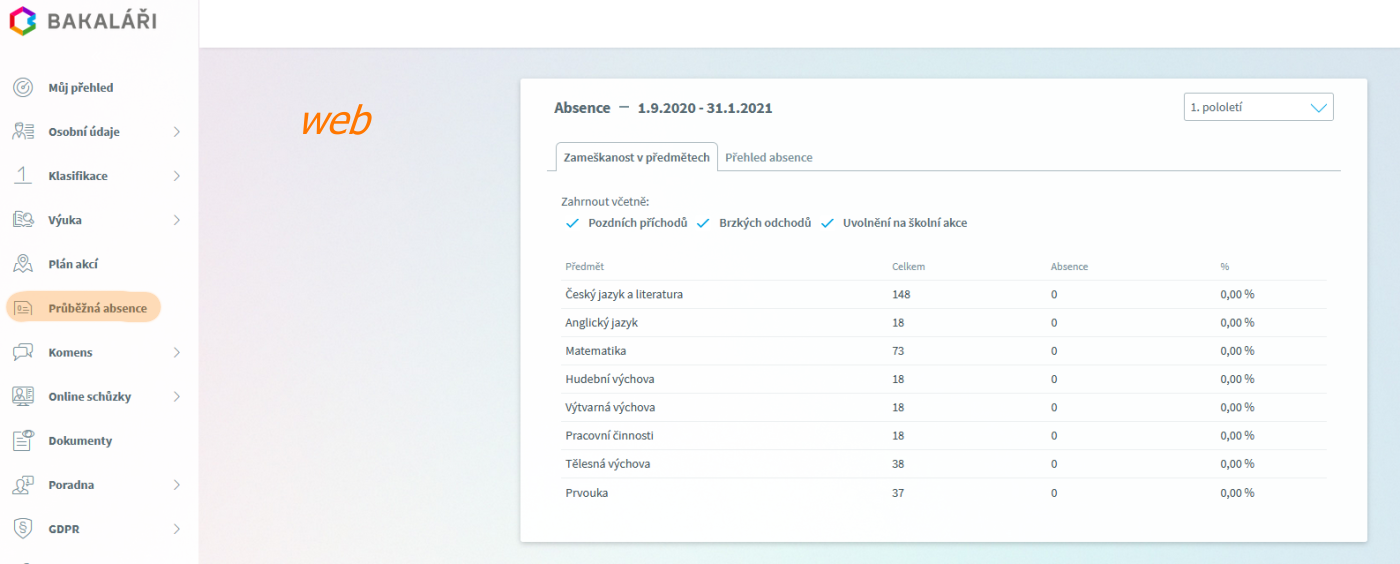
Task: Select the Výtvarná výchova row
Action: pyautogui.click(x=945, y=407)
